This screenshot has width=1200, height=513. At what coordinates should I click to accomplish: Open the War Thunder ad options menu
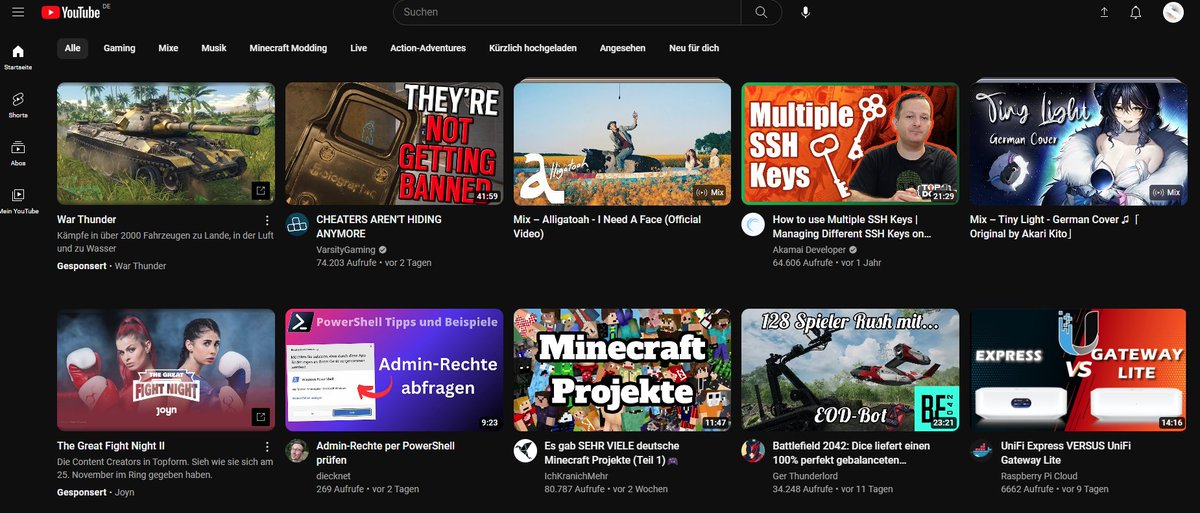(267, 220)
